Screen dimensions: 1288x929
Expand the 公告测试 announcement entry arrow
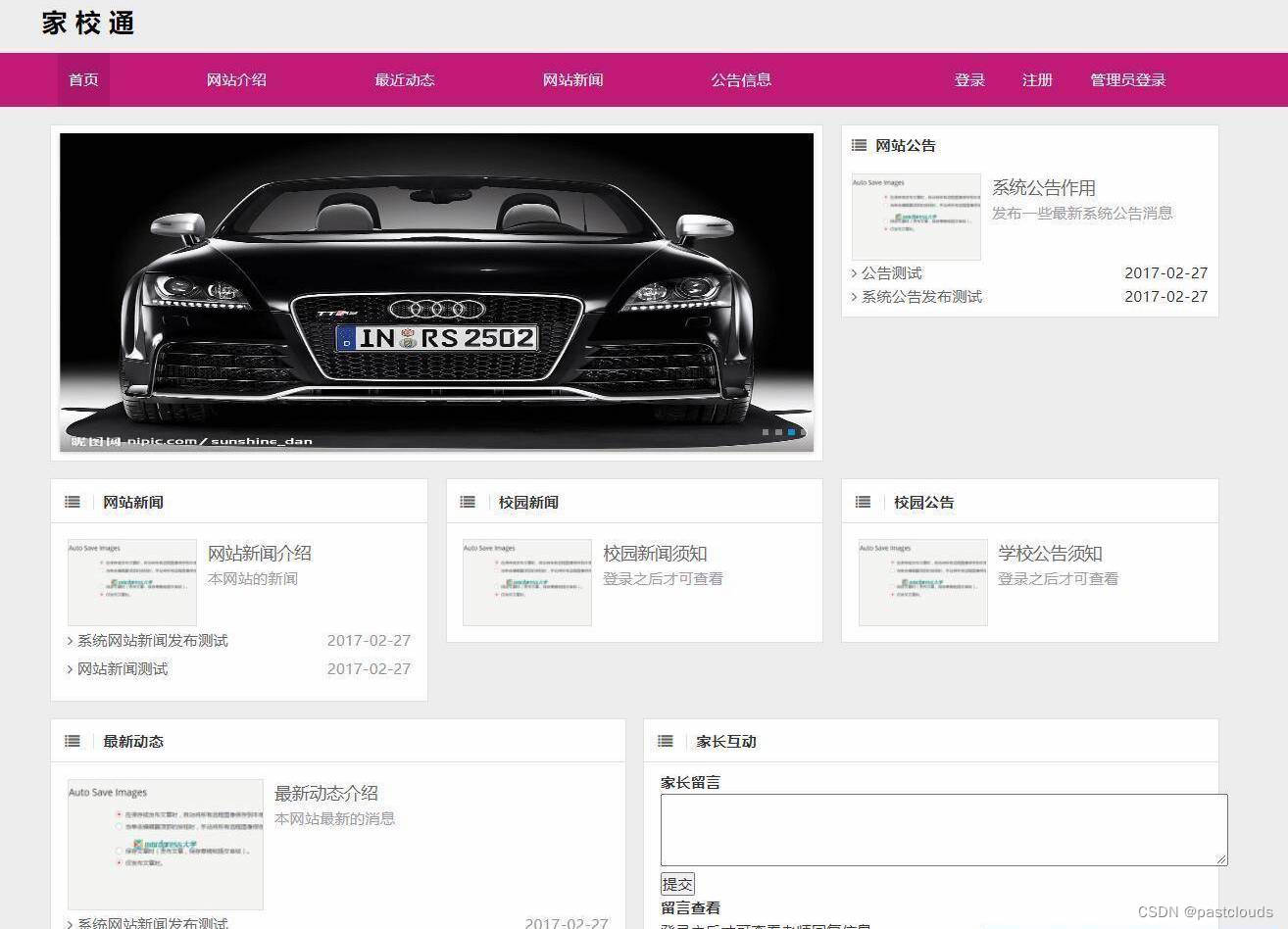854,272
